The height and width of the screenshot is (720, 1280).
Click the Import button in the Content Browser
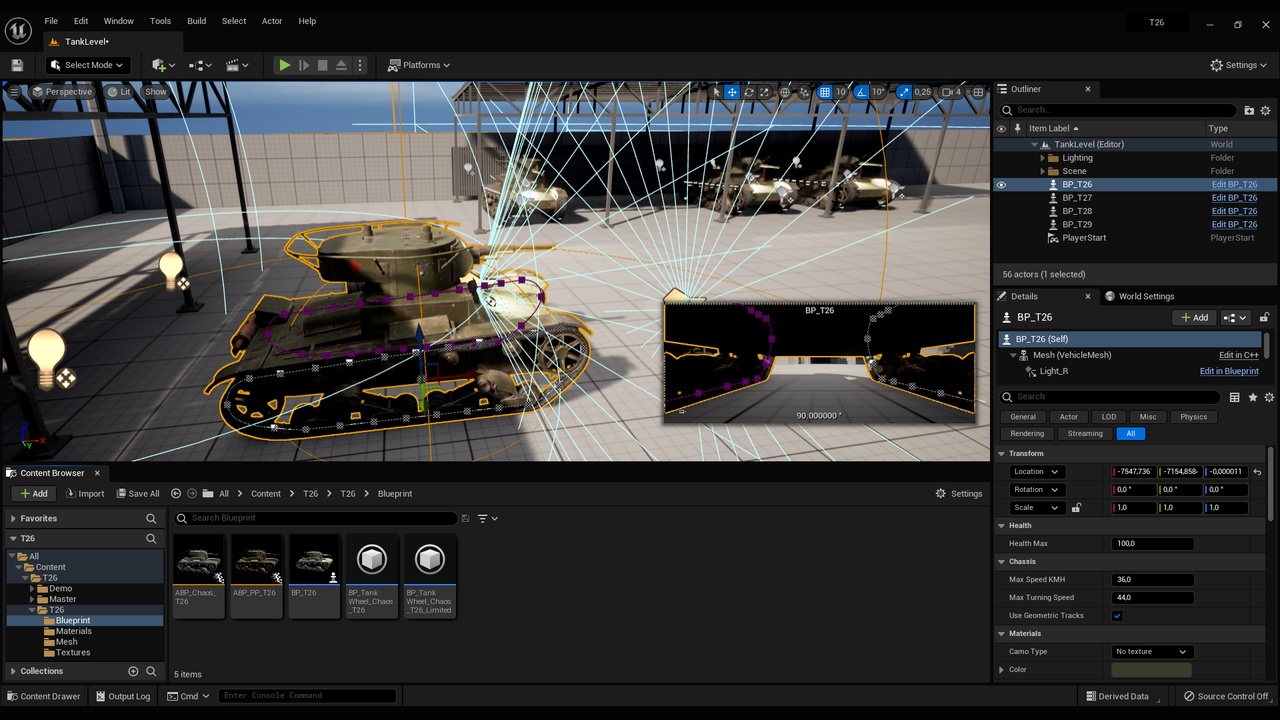coord(84,493)
